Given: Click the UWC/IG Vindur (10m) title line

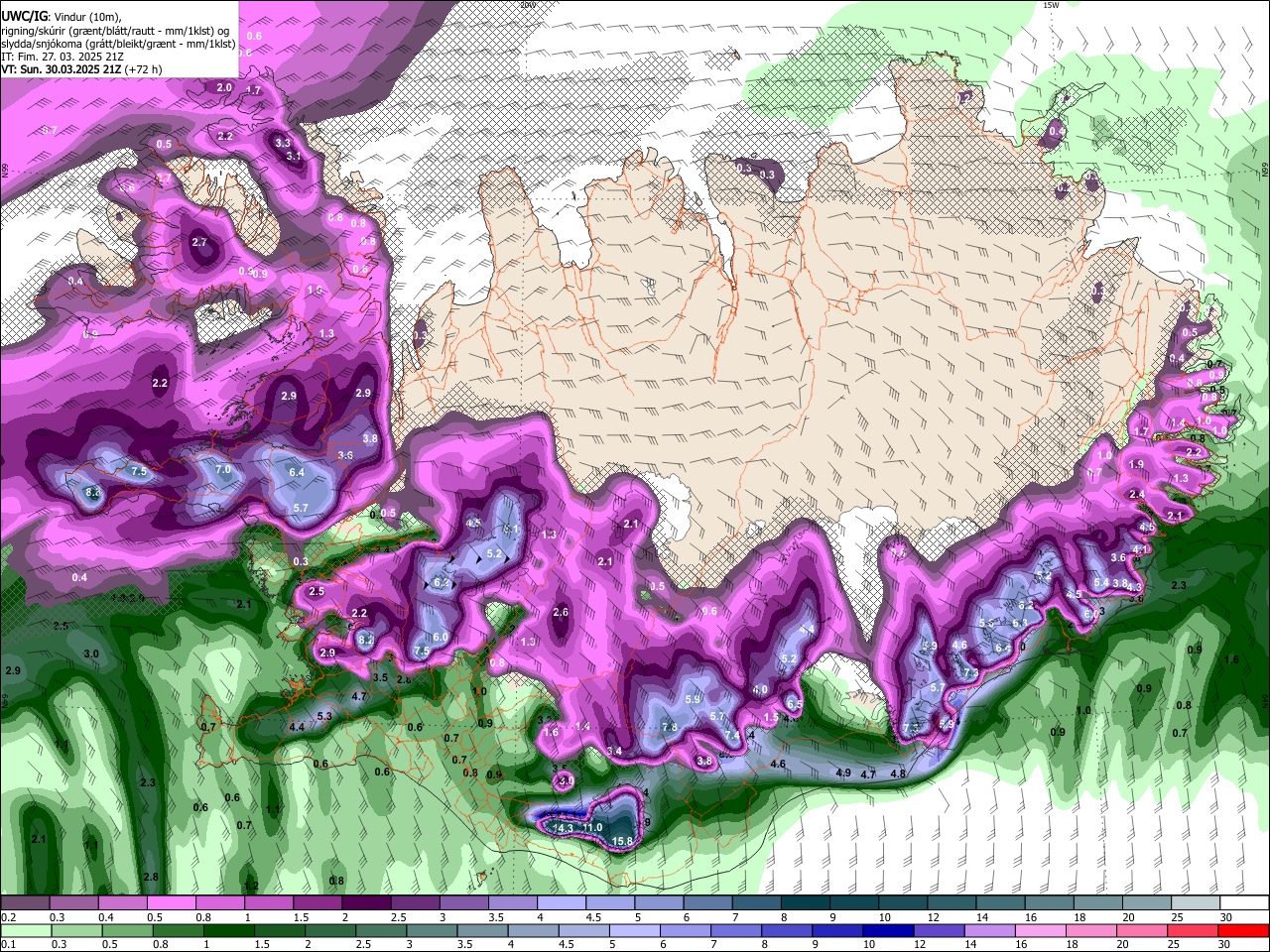Looking at the screenshot, I should click(61, 17).
